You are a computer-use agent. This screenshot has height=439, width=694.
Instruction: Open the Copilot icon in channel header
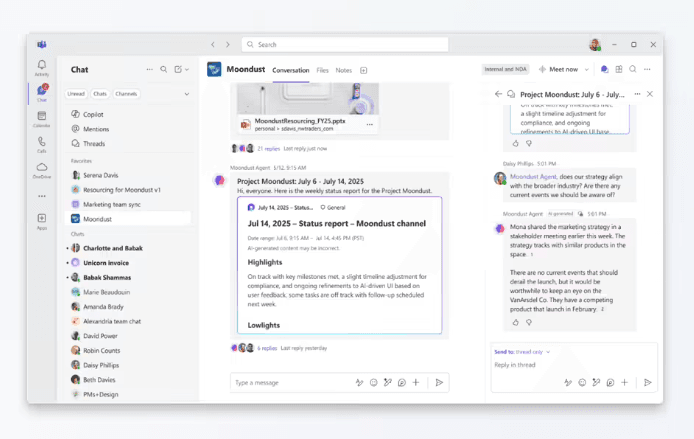604,69
